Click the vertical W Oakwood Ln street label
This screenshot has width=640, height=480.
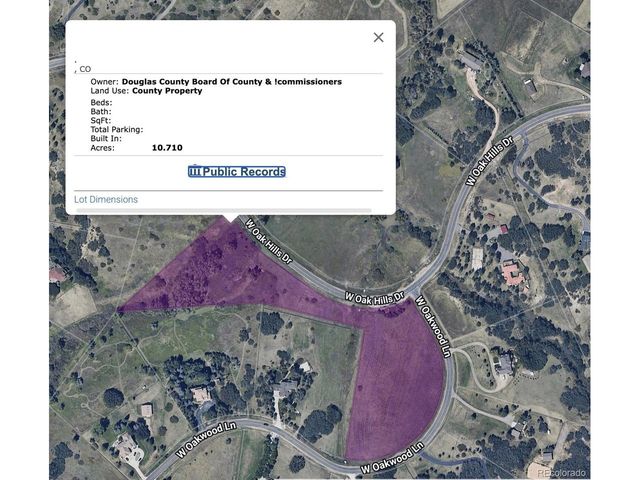pyautogui.click(x=433, y=327)
